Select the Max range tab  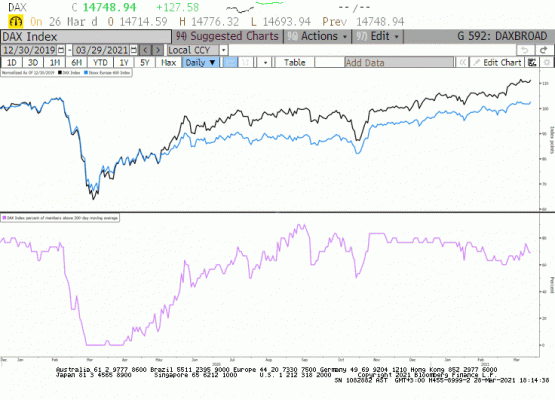[x=168, y=63]
